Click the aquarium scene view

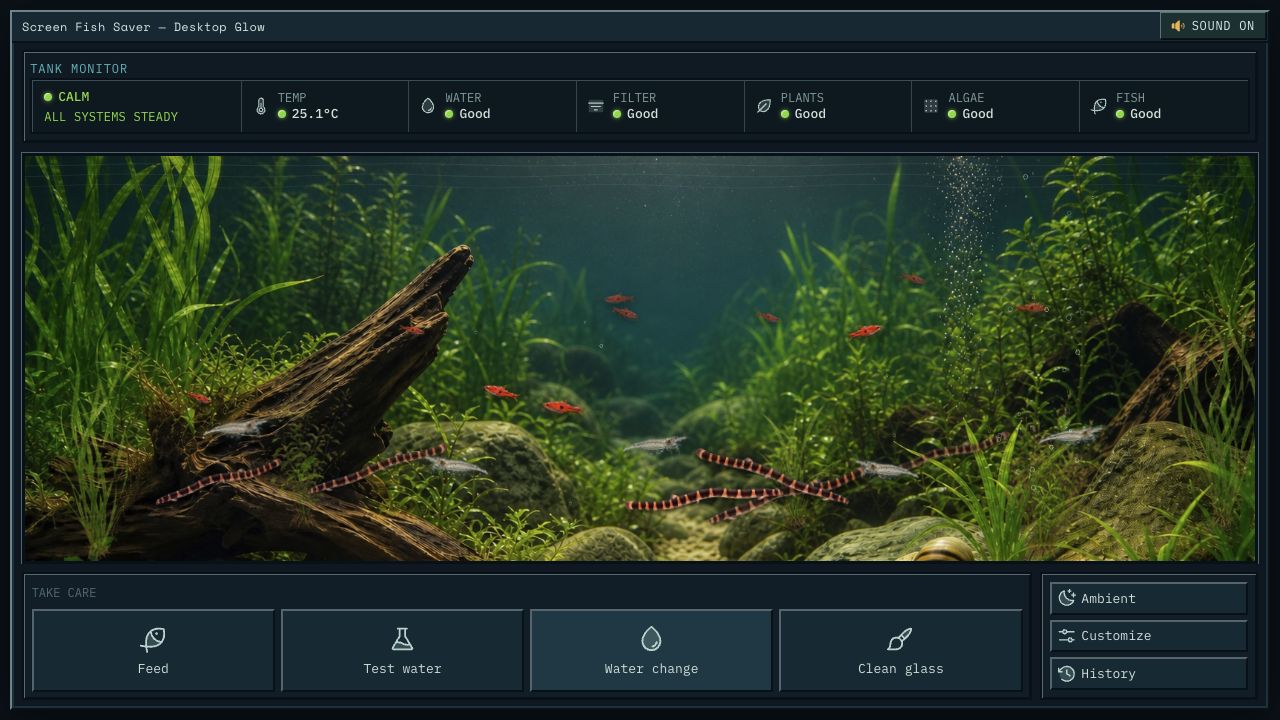(x=640, y=357)
